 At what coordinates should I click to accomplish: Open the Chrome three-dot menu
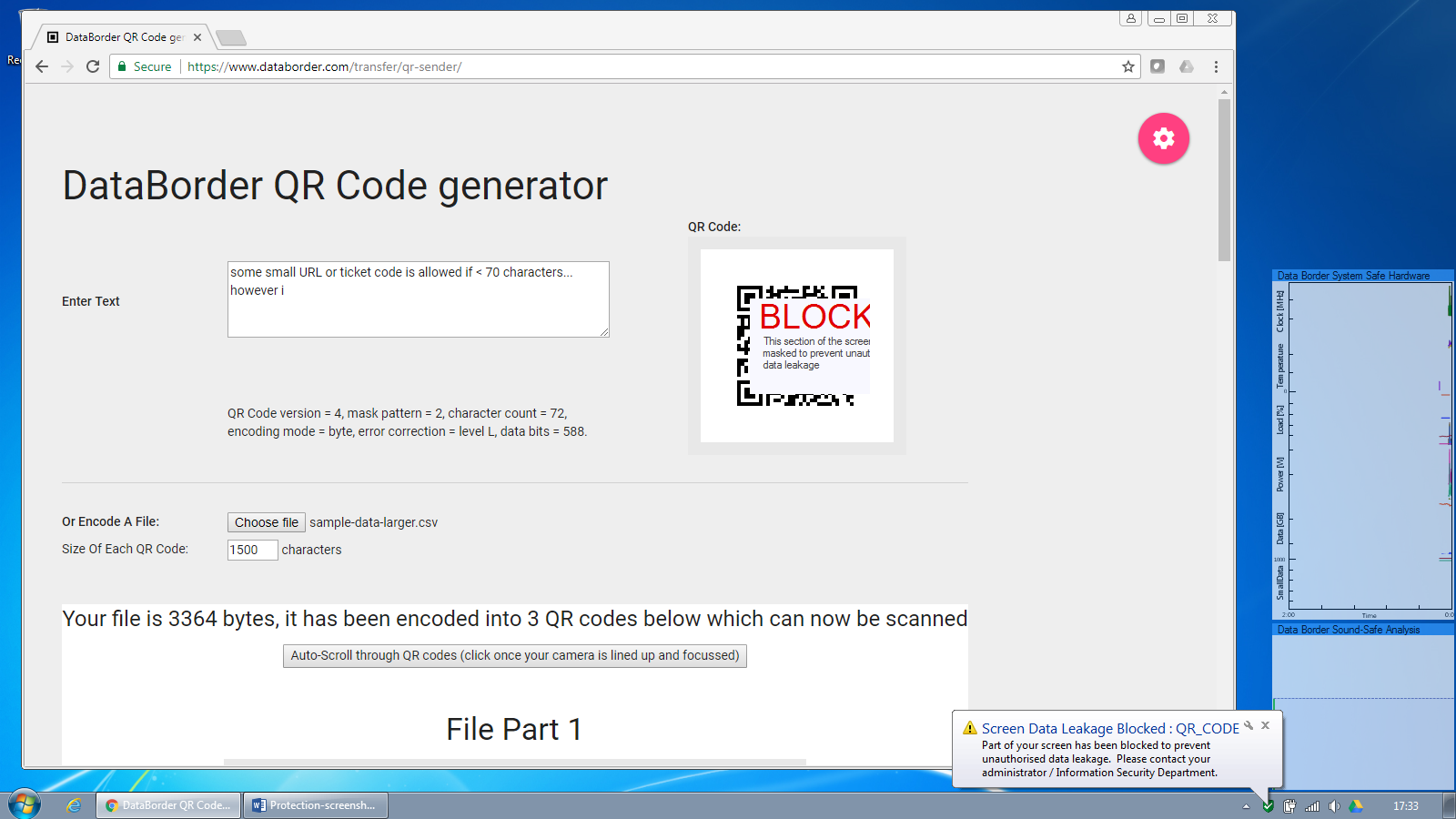[1216, 66]
